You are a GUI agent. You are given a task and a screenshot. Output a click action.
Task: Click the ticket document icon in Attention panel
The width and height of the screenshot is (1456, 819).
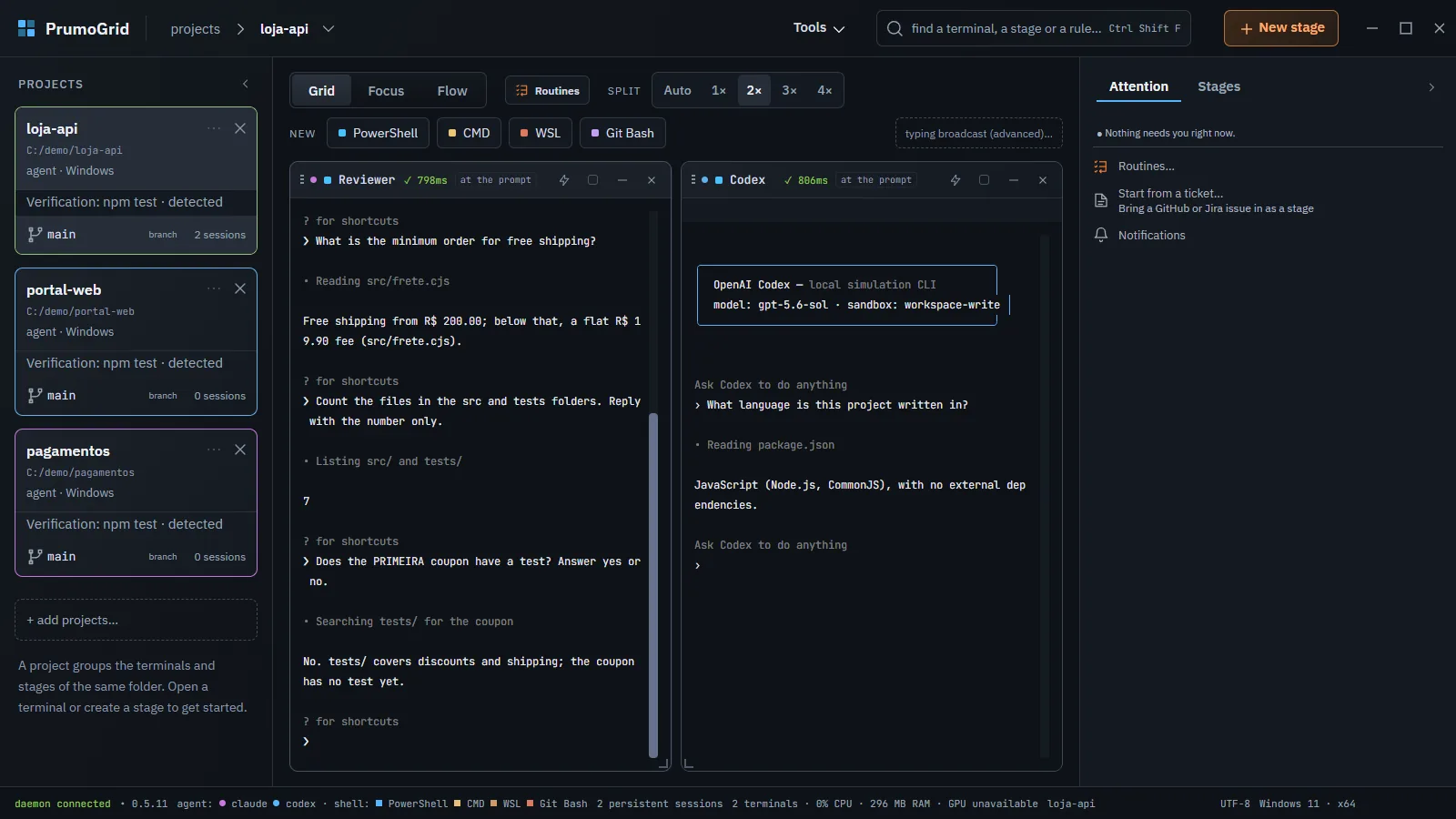coord(1101,200)
